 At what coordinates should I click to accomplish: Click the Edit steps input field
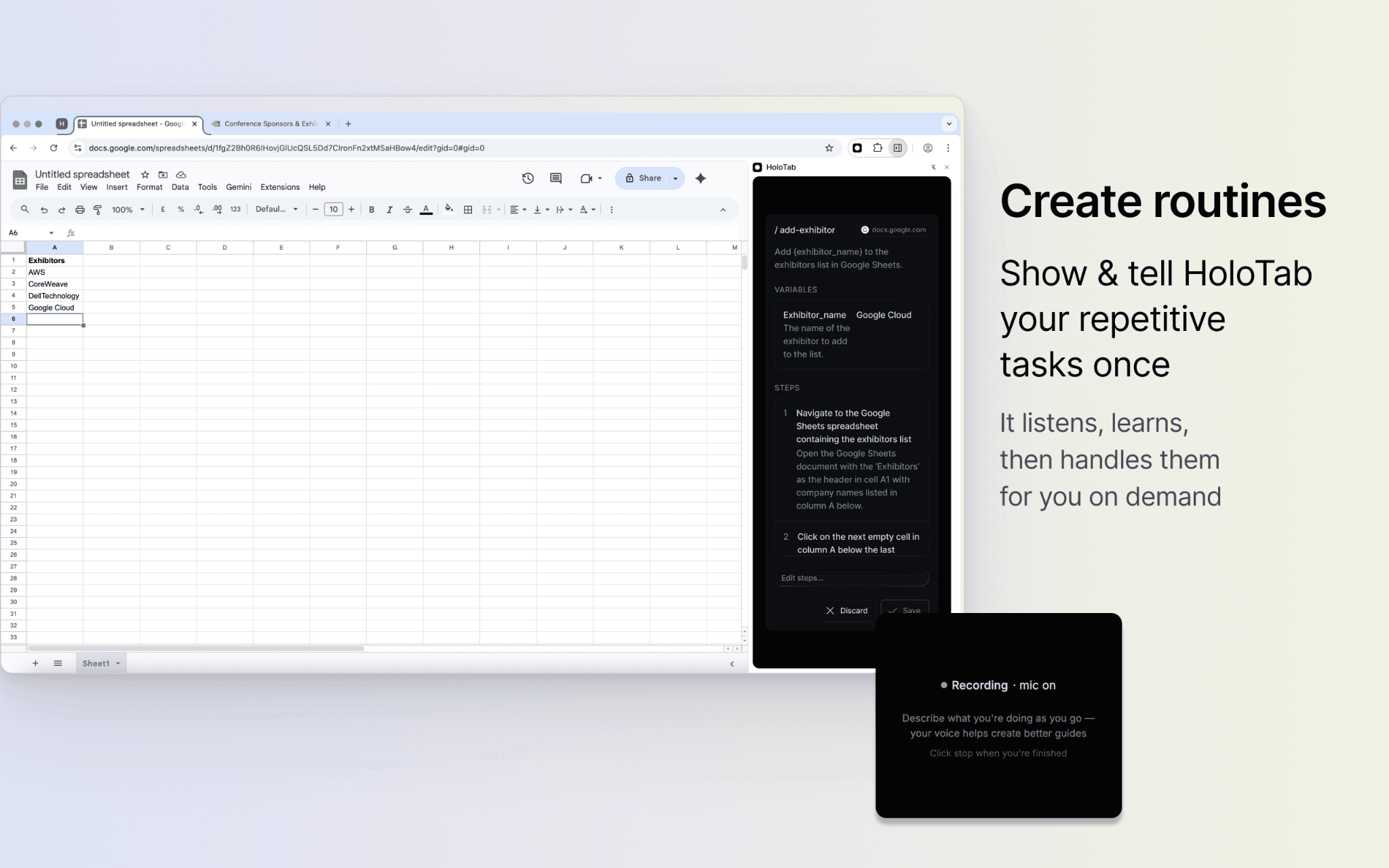coord(852,578)
